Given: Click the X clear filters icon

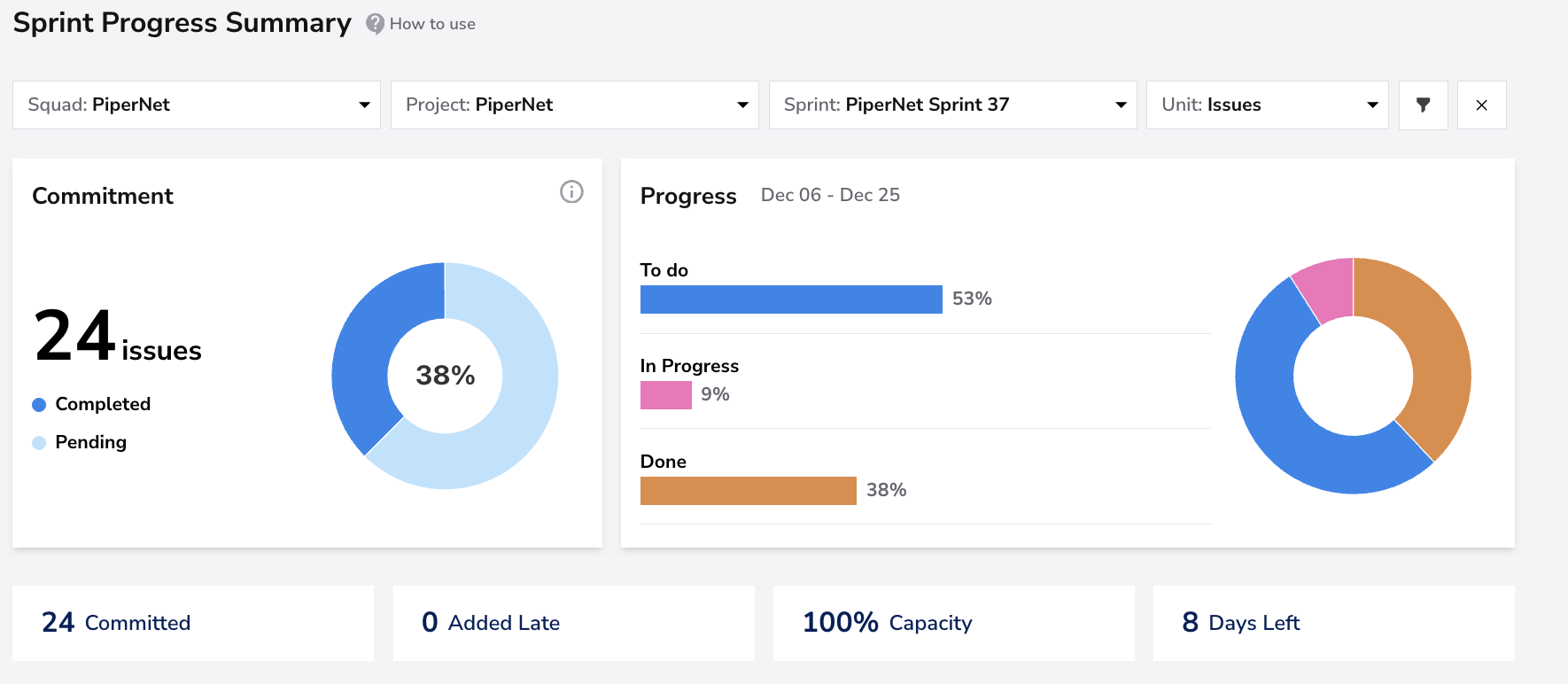Looking at the screenshot, I should 1481,105.
